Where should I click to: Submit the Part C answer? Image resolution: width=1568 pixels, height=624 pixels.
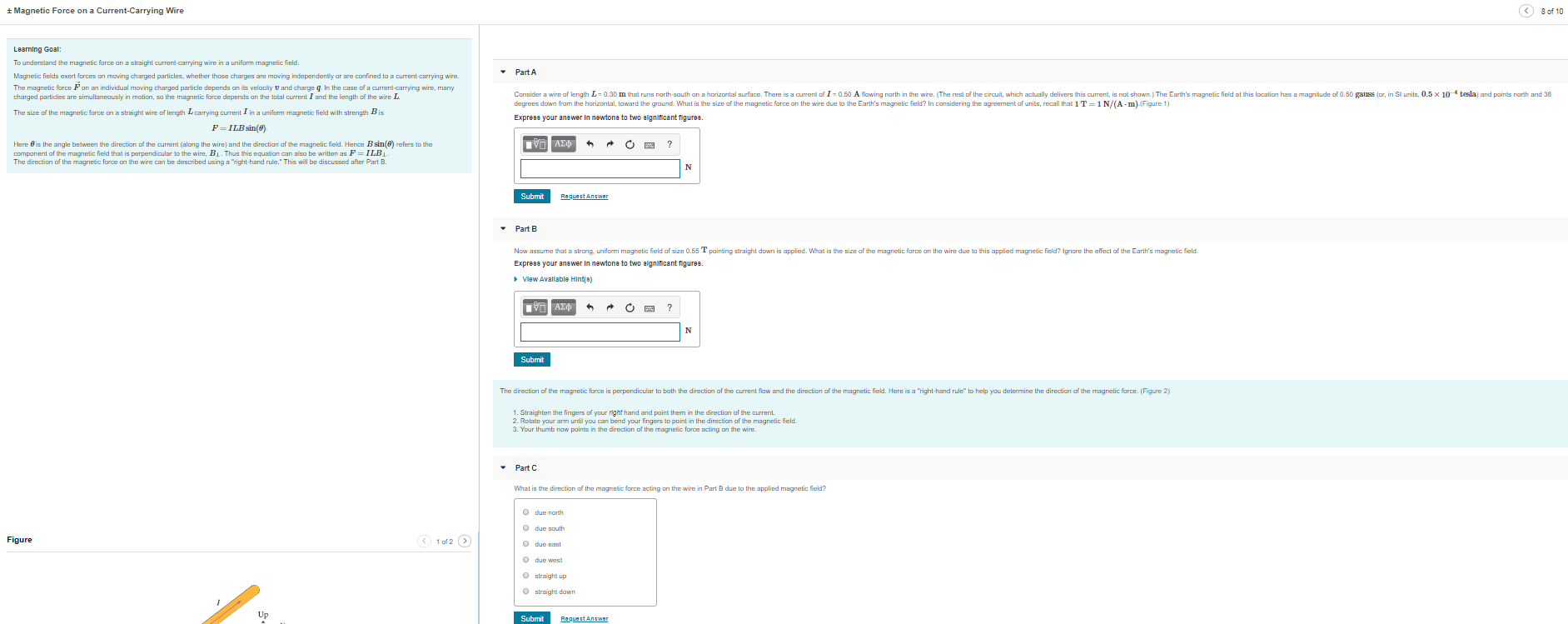click(x=532, y=618)
